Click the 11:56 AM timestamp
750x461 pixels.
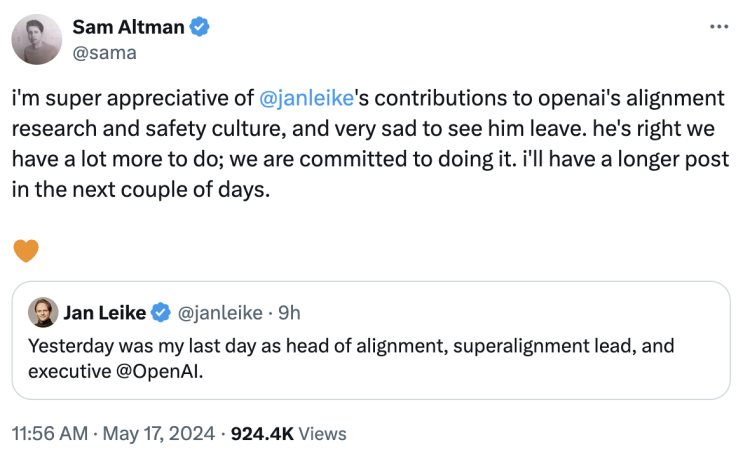click(x=50, y=434)
